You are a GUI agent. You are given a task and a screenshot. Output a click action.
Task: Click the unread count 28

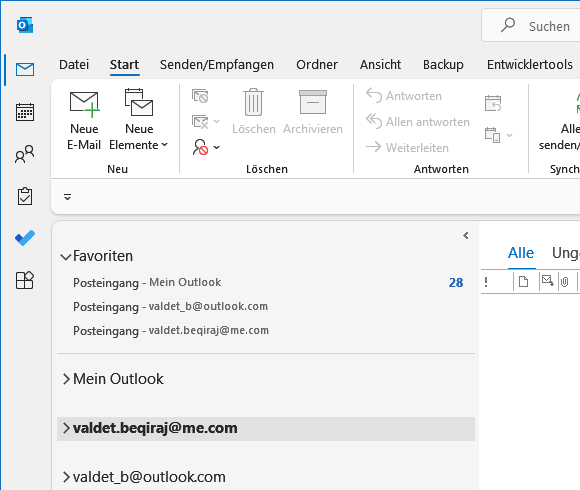pyautogui.click(x=456, y=283)
